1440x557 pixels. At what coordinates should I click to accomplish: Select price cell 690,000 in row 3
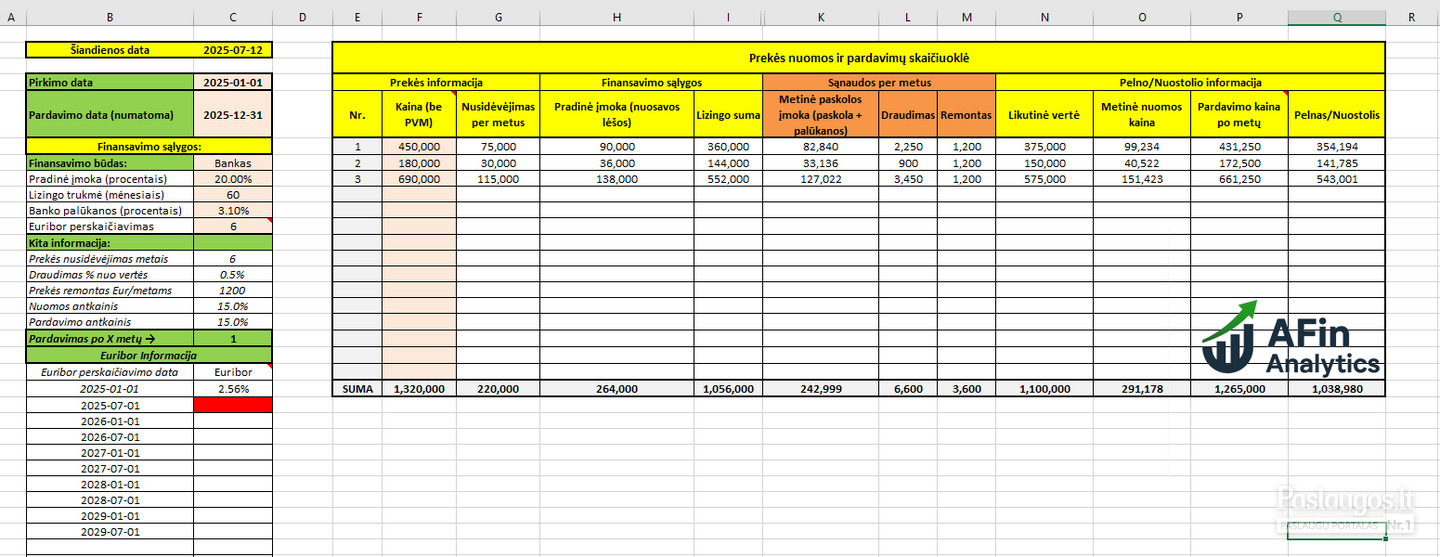click(x=419, y=178)
